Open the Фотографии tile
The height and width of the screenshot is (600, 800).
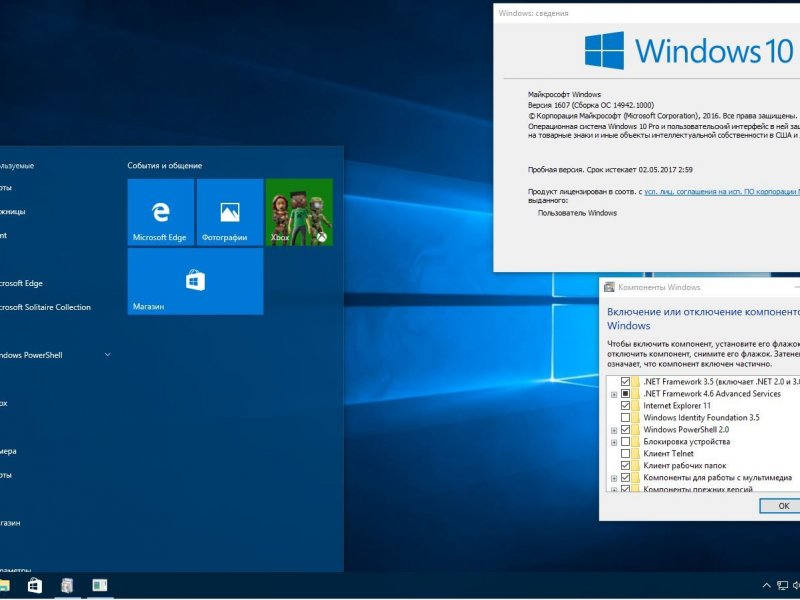(x=230, y=212)
